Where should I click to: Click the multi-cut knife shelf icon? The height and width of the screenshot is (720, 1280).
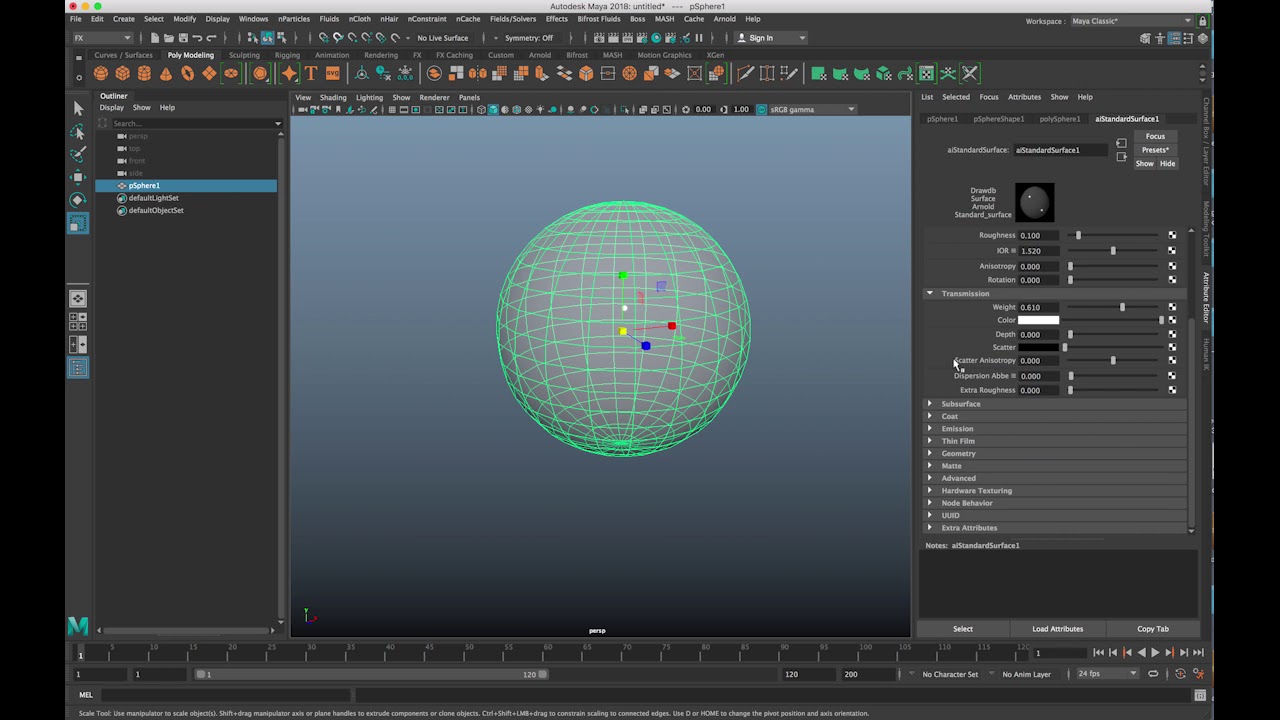pyautogui.click(x=745, y=73)
